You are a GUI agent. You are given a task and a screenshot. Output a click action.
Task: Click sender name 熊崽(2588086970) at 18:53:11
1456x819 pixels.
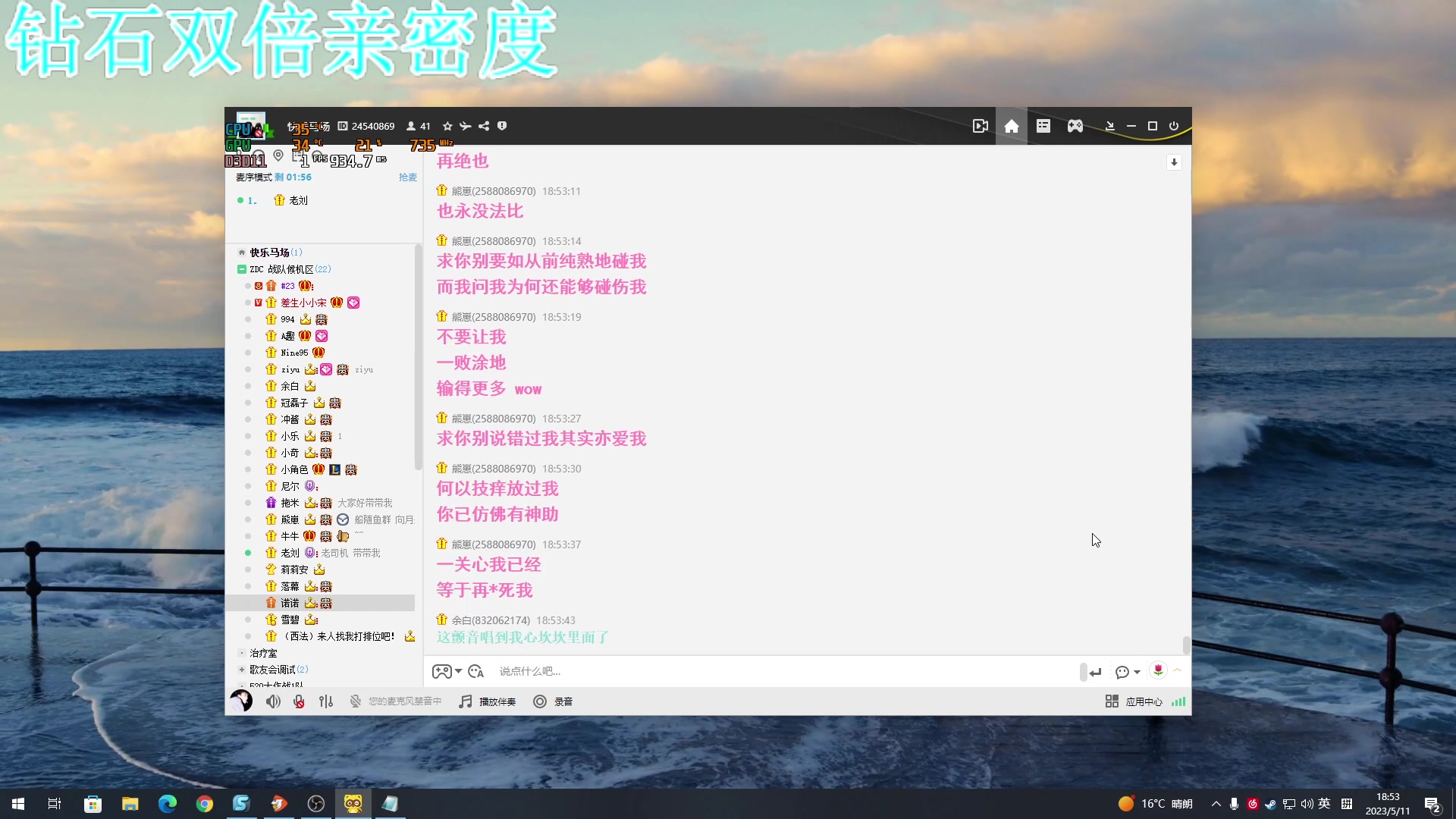tap(494, 191)
